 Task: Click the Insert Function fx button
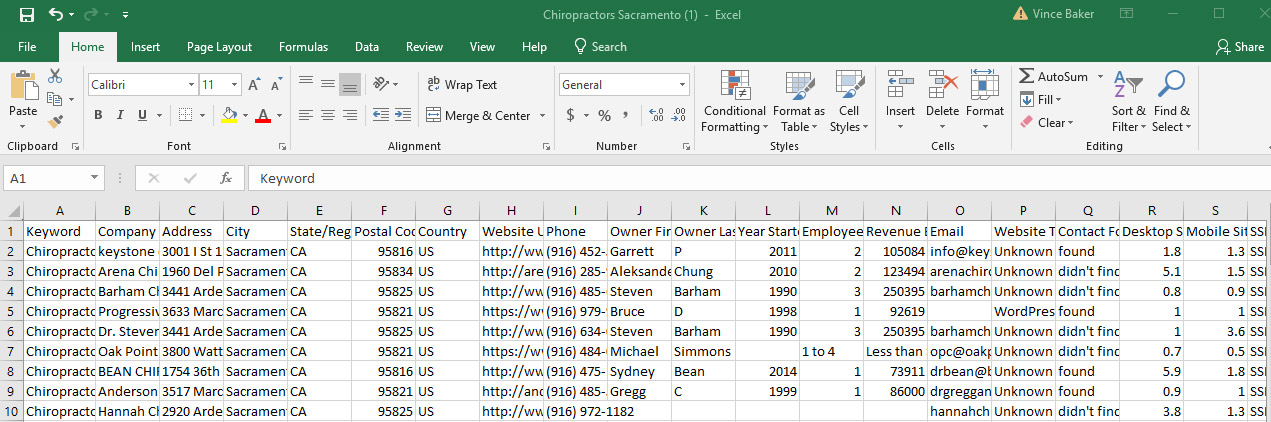point(226,178)
